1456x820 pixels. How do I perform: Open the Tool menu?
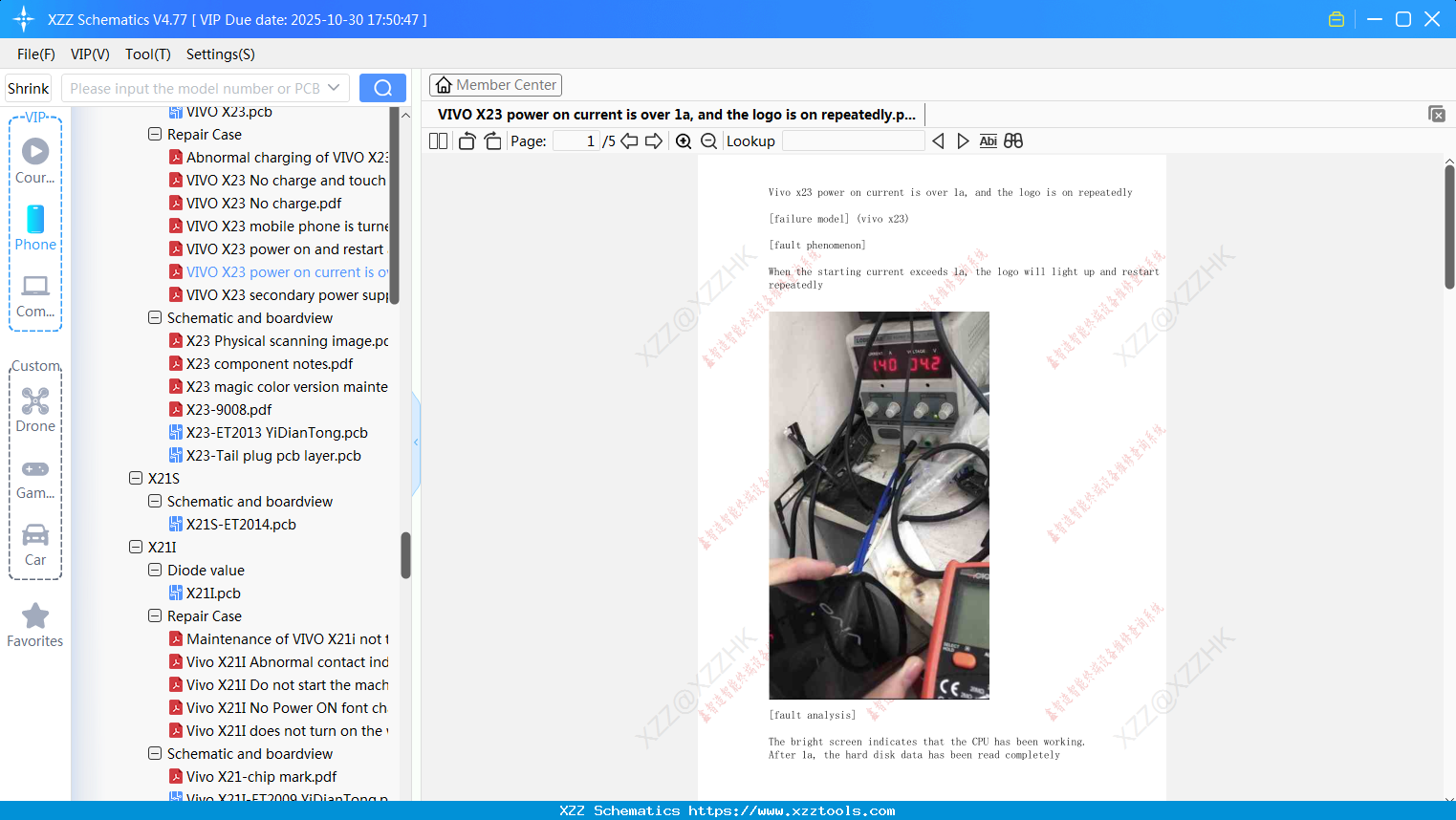tap(147, 54)
